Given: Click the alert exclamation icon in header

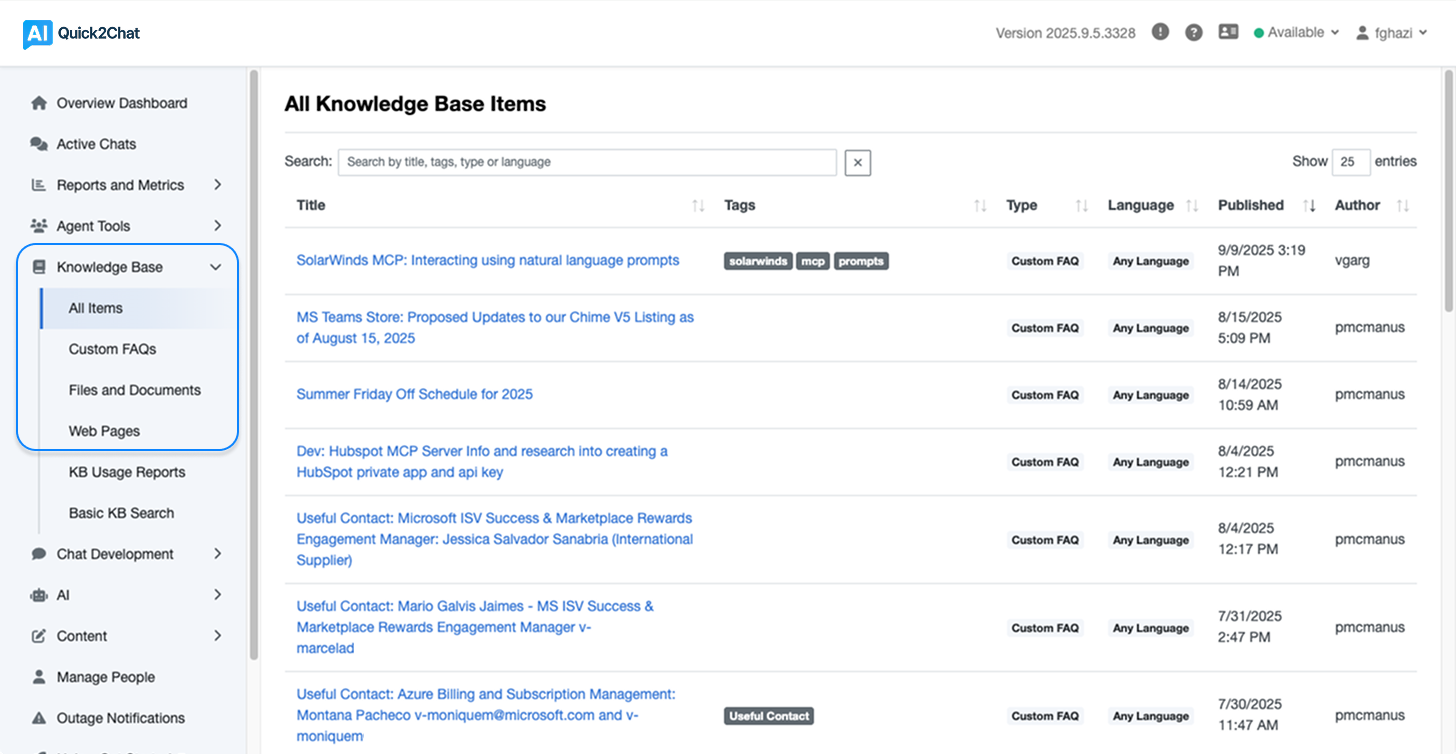Looking at the screenshot, I should point(1160,32).
